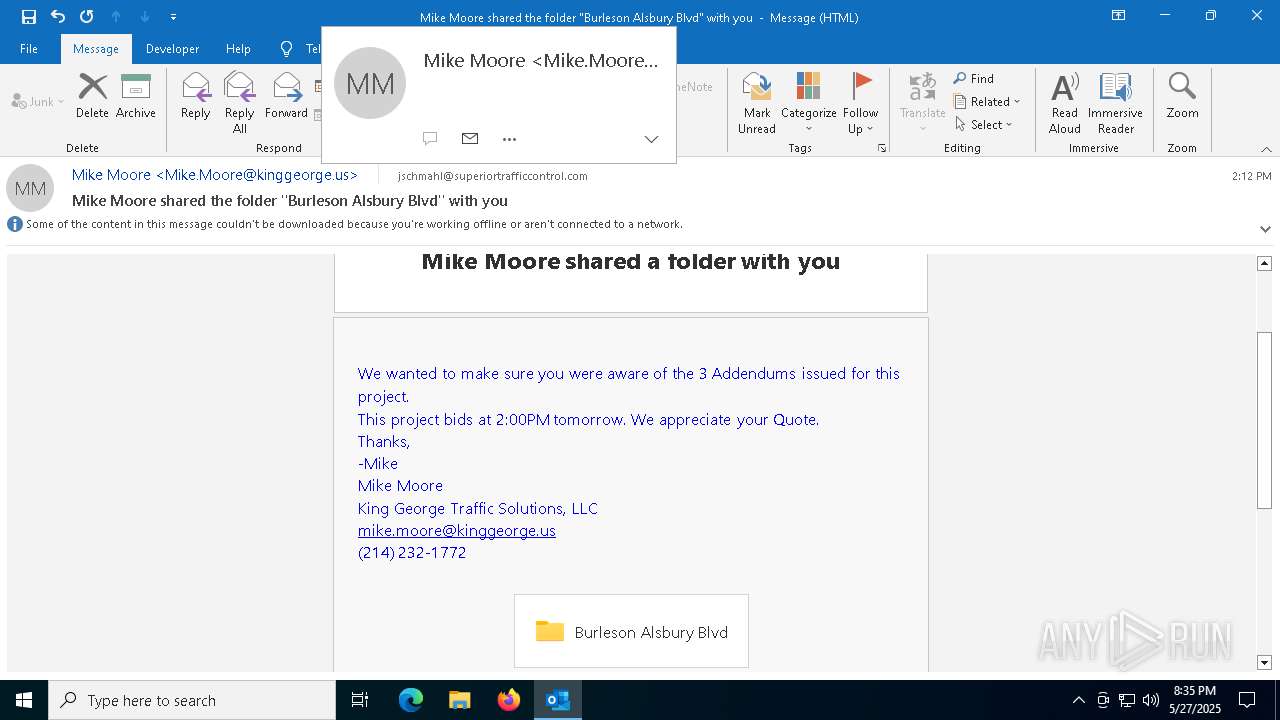Mark the message as Unread
Viewport: 1280px width, 720px height.
[757, 103]
